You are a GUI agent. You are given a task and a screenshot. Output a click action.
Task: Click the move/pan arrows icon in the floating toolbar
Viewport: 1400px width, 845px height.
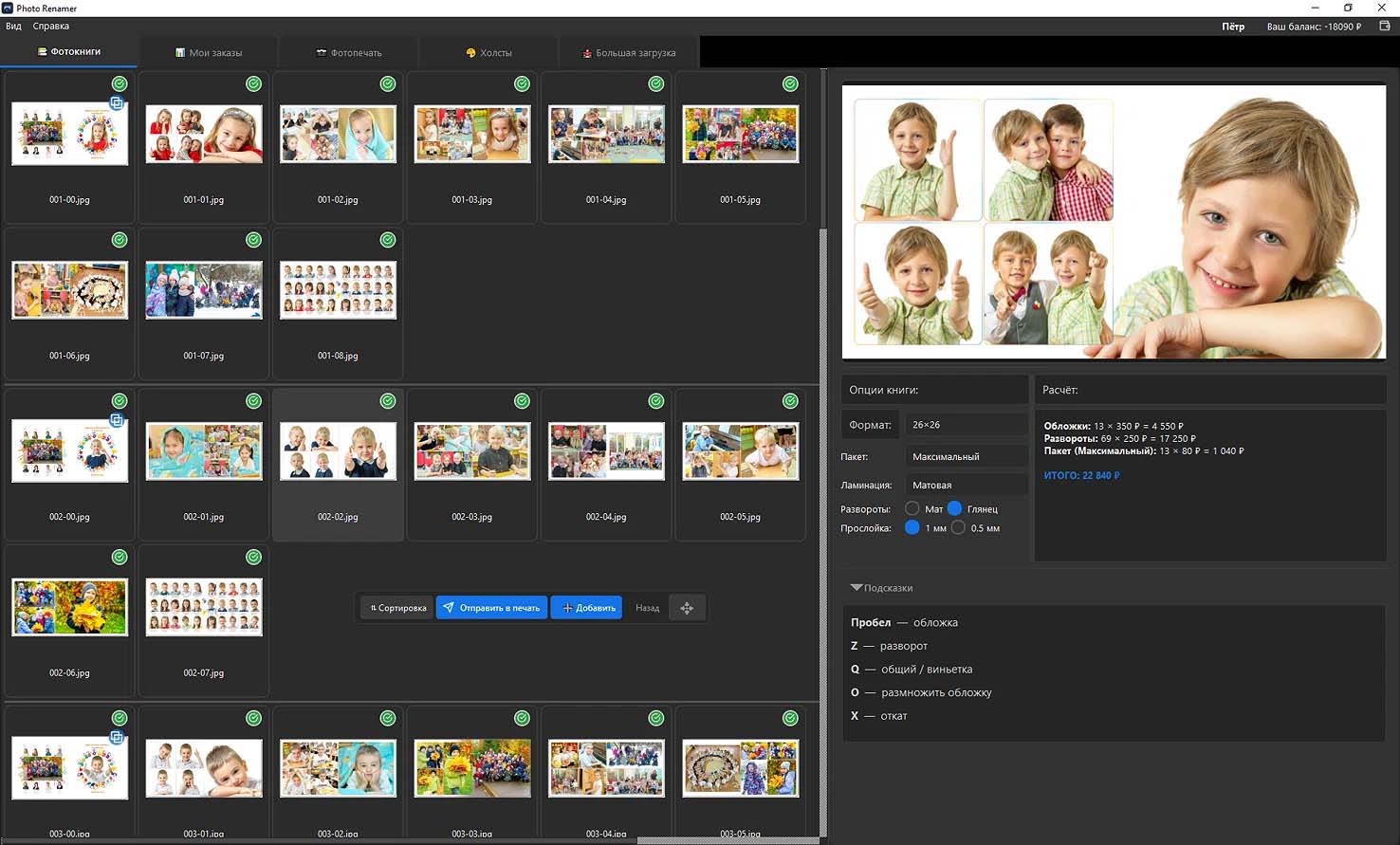tap(687, 608)
